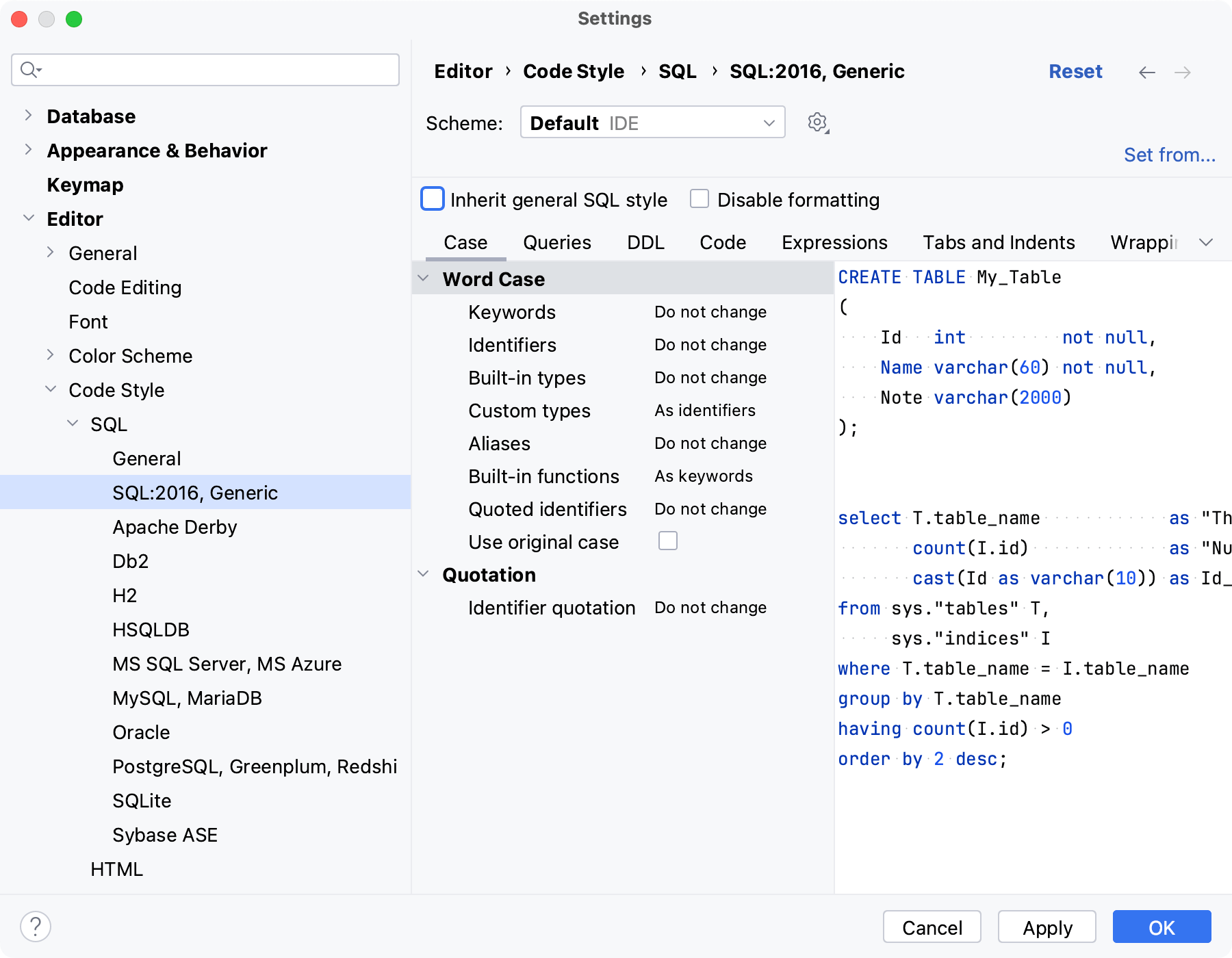Change the Keywords case value
This screenshot has height=958, width=1232.
pyautogui.click(x=710, y=312)
